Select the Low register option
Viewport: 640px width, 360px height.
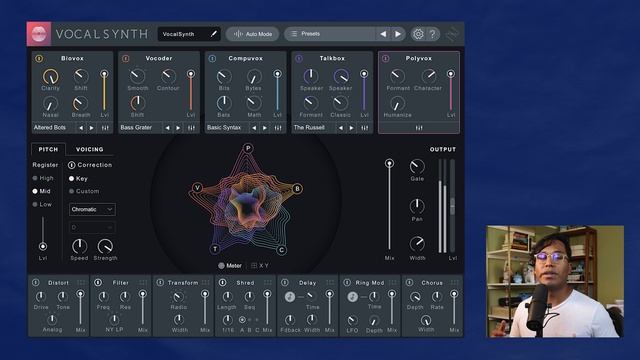click(42, 204)
